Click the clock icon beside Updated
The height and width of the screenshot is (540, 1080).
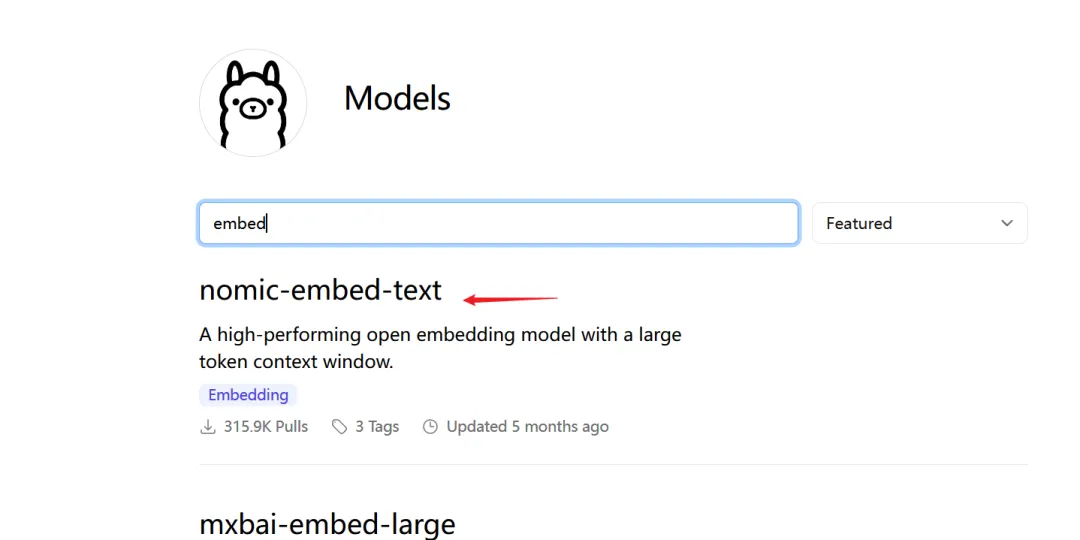pos(431,427)
